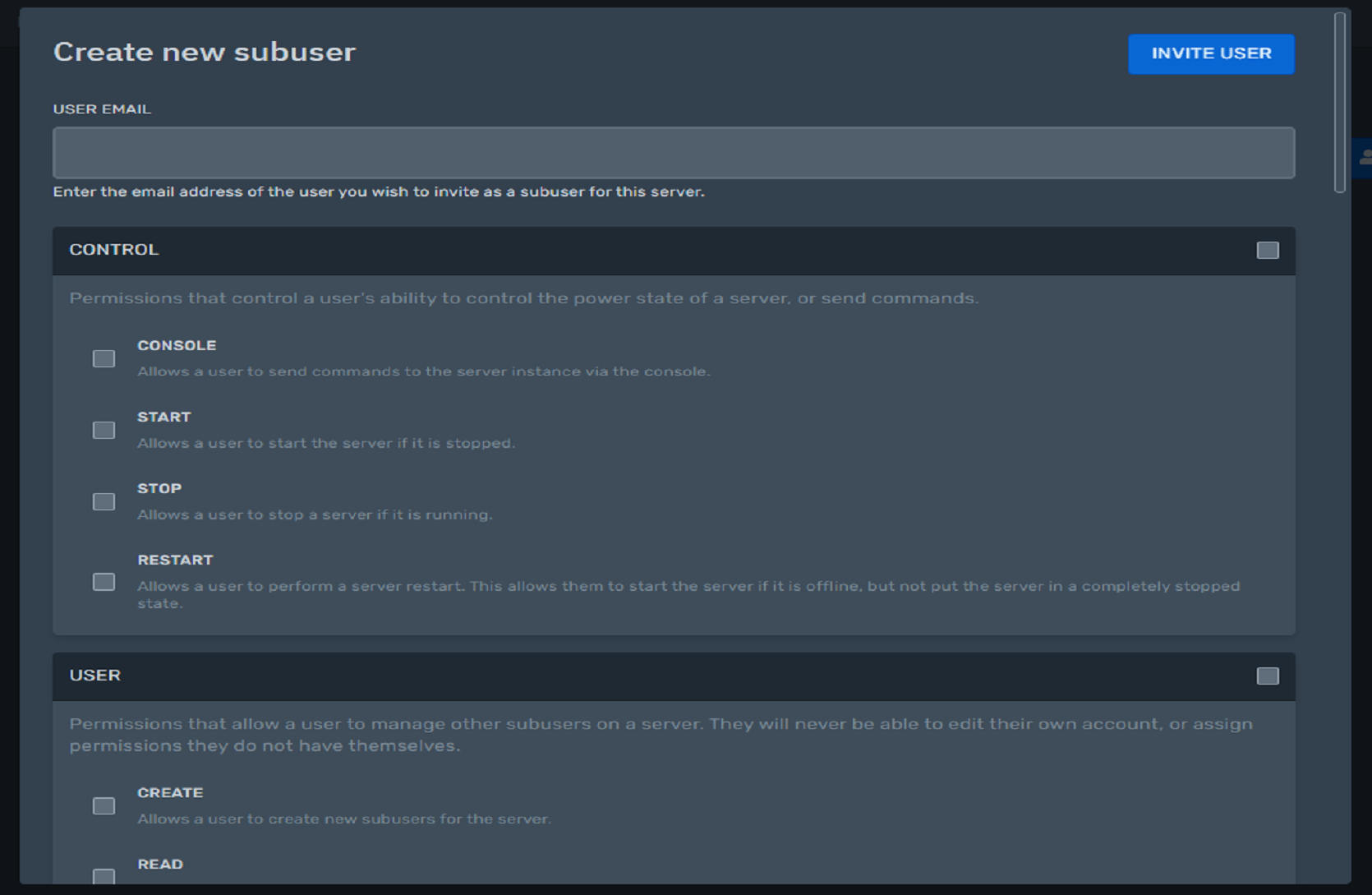Enable the RESTART permission checkbox

click(x=104, y=581)
